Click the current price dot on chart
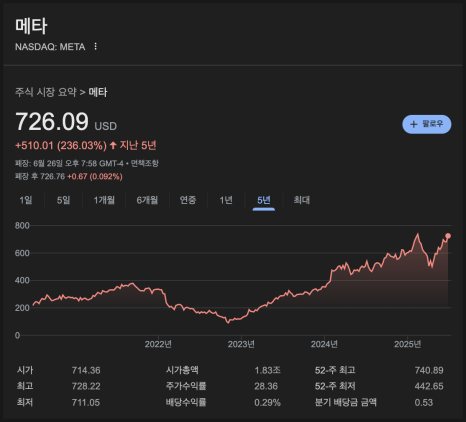This screenshot has width=466, height=422. [448, 236]
